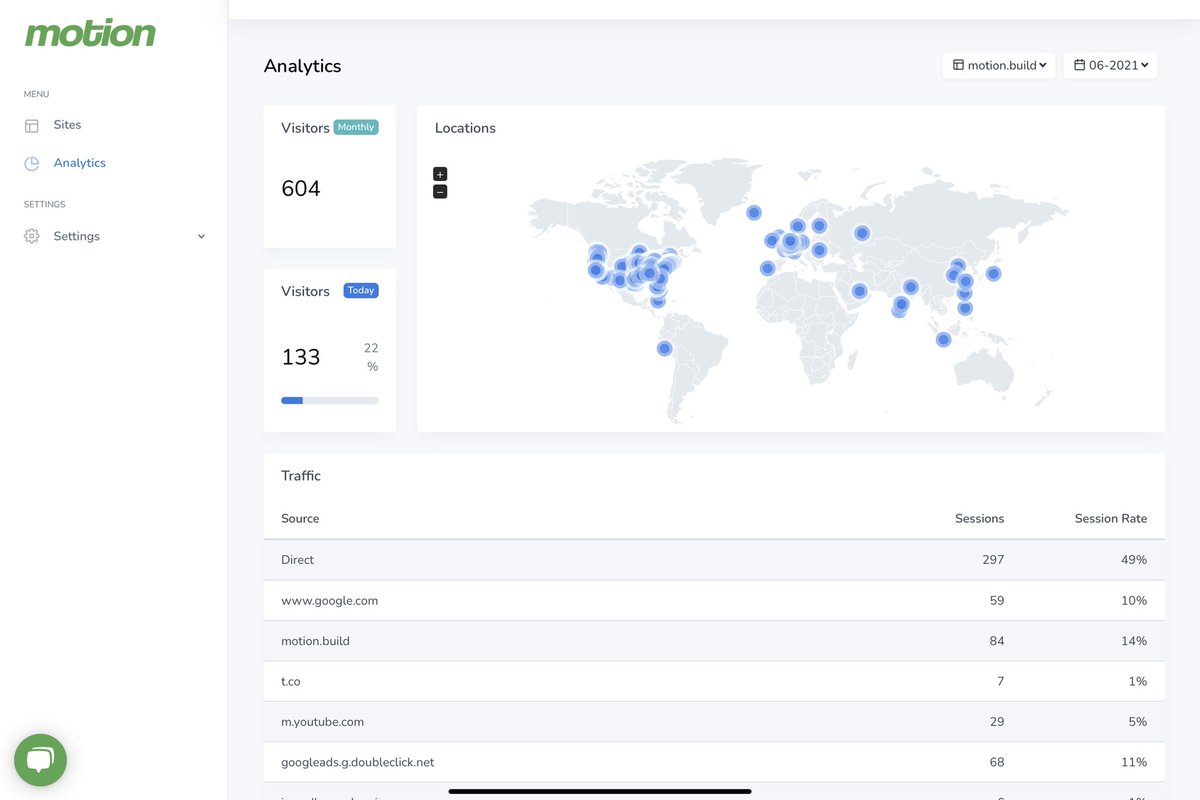Select the motion.build traffic source row

(714, 641)
